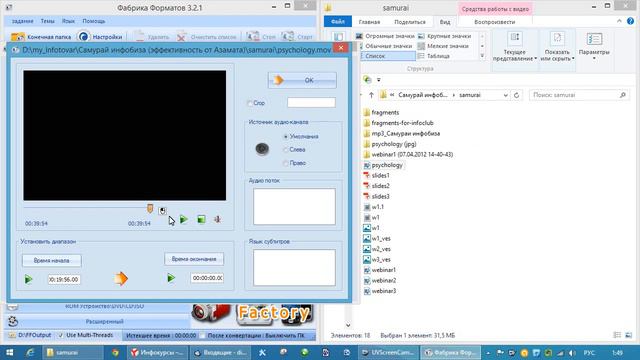Click the snapshot icon beside the seek slider
640x360 pixels.
coord(162,211)
